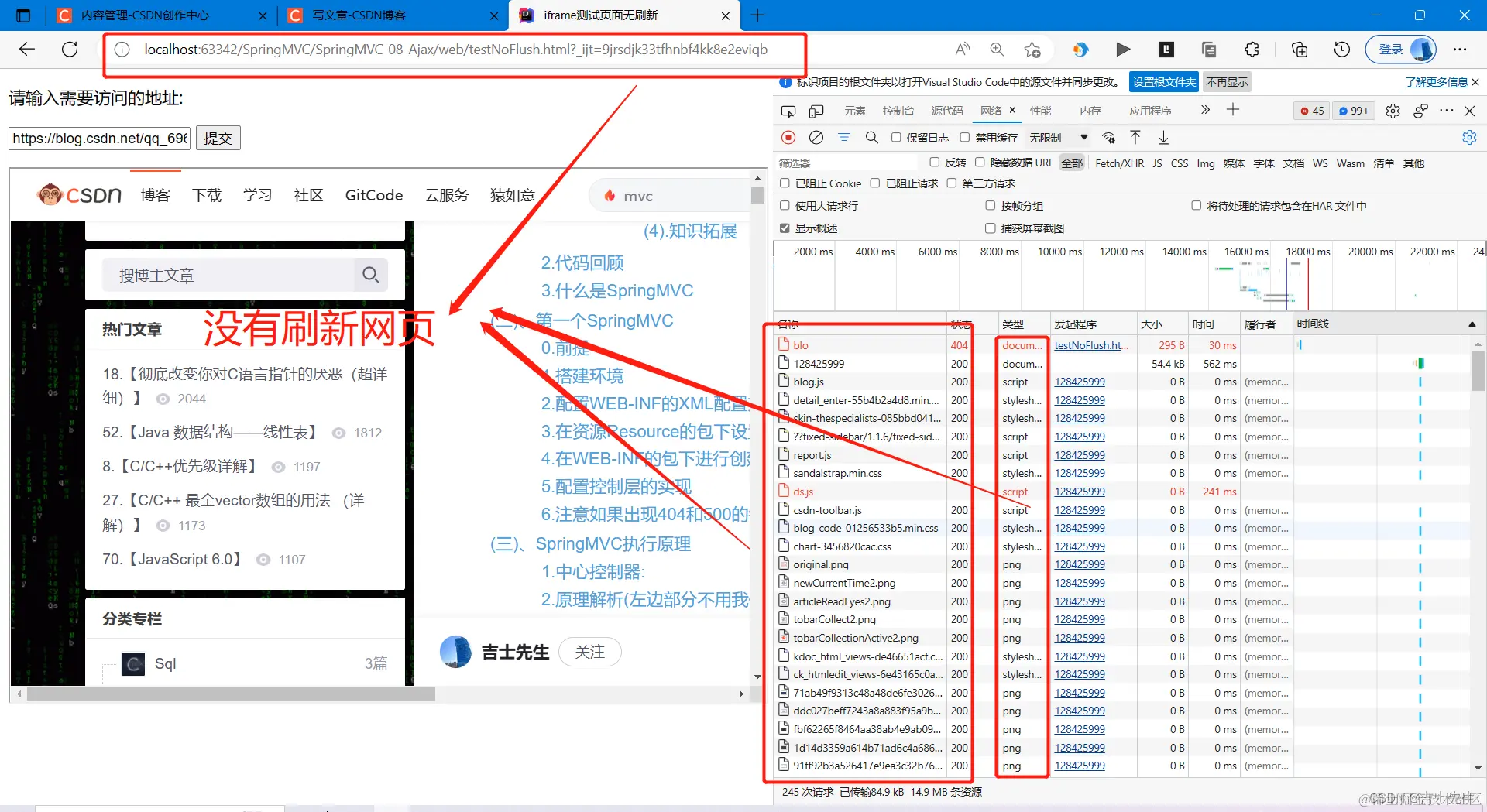Enable Preserve log checkbox (保留日志)
The image size is (1487, 812).
(x=896, y=137)
